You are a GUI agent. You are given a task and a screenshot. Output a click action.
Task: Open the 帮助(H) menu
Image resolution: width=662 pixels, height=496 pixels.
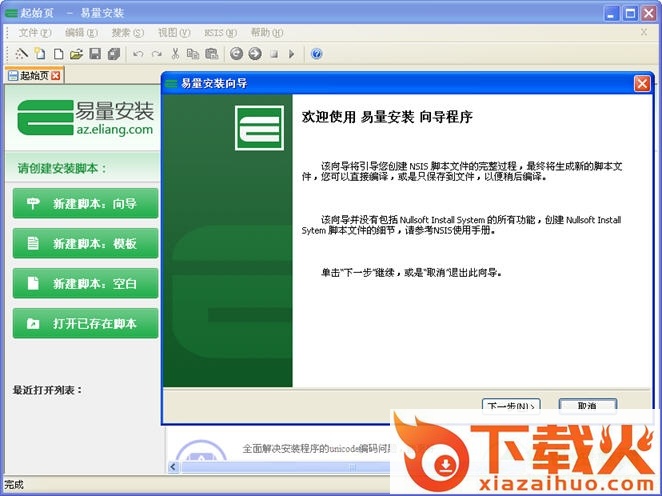click(267, 33)
